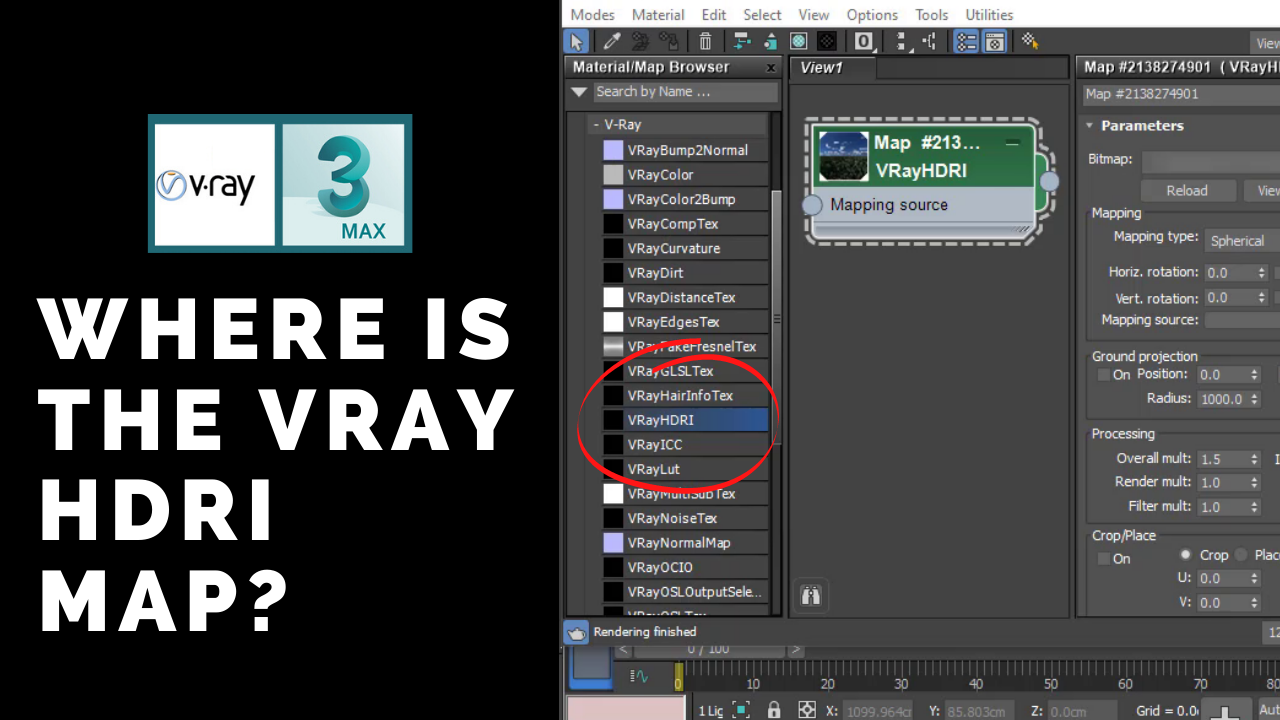This screenshot has width=1280, height=720.
Task: Select the arrow Select tool in toolbar
Action: 577,41
